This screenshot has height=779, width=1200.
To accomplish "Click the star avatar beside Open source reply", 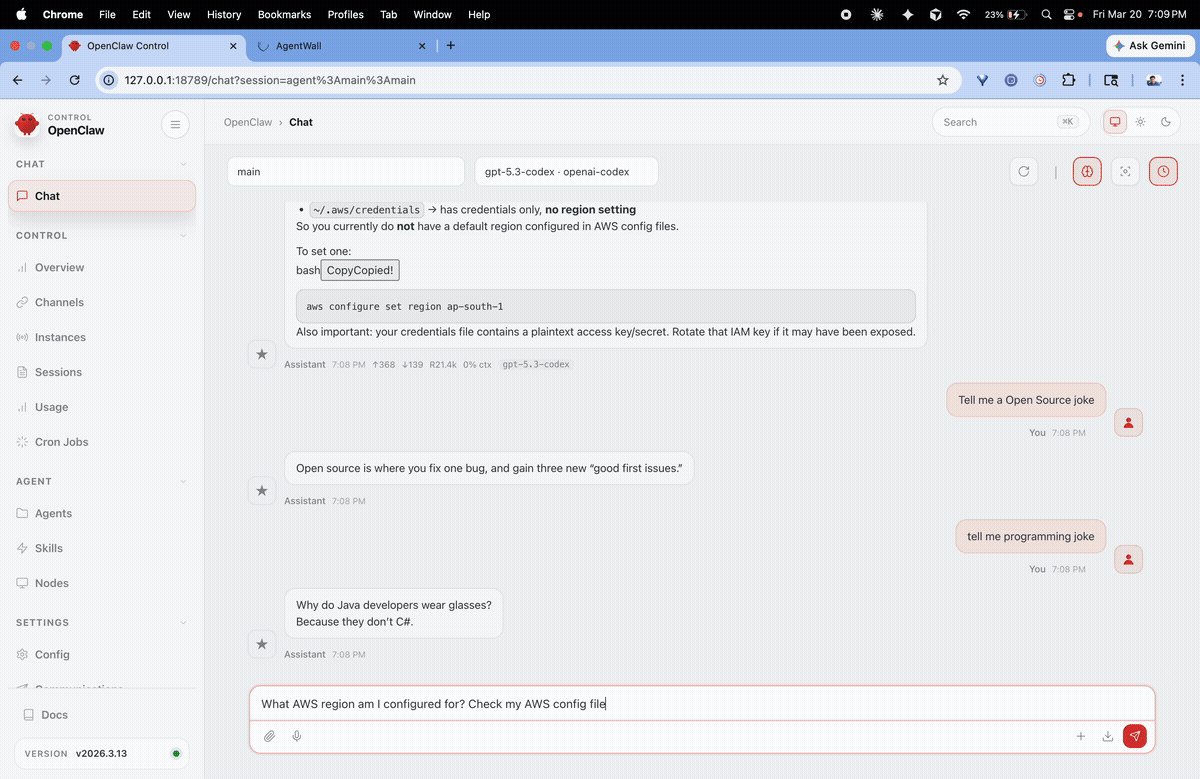I will point(262,491).
